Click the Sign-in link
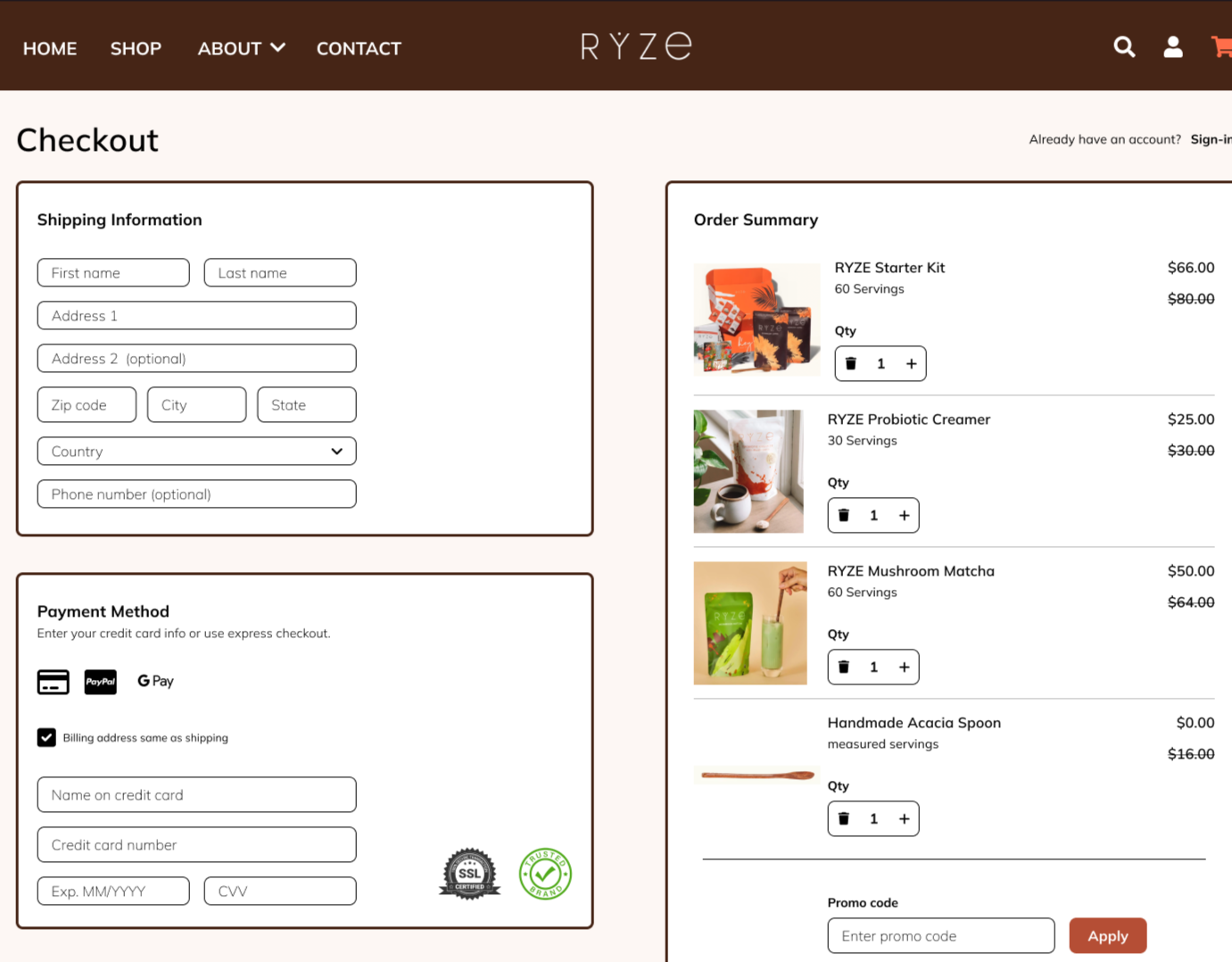Image resolution: width=1232 pixels, height=962 pixels. tap(1211, 139)
